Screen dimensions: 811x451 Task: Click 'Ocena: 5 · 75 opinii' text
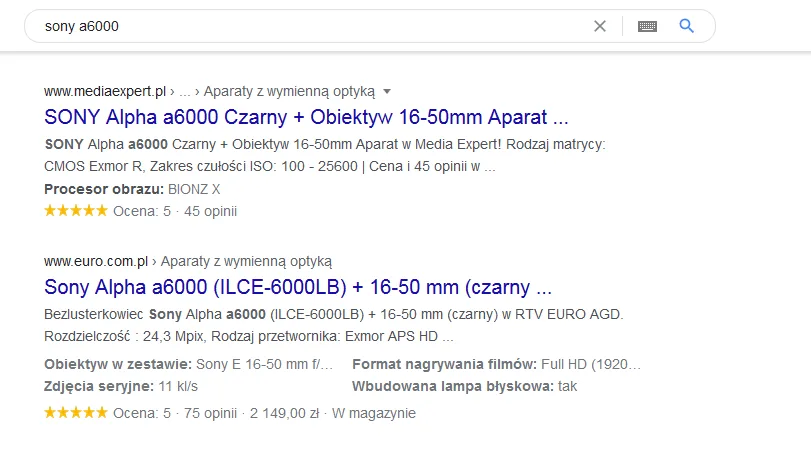(x=175, y=413)
